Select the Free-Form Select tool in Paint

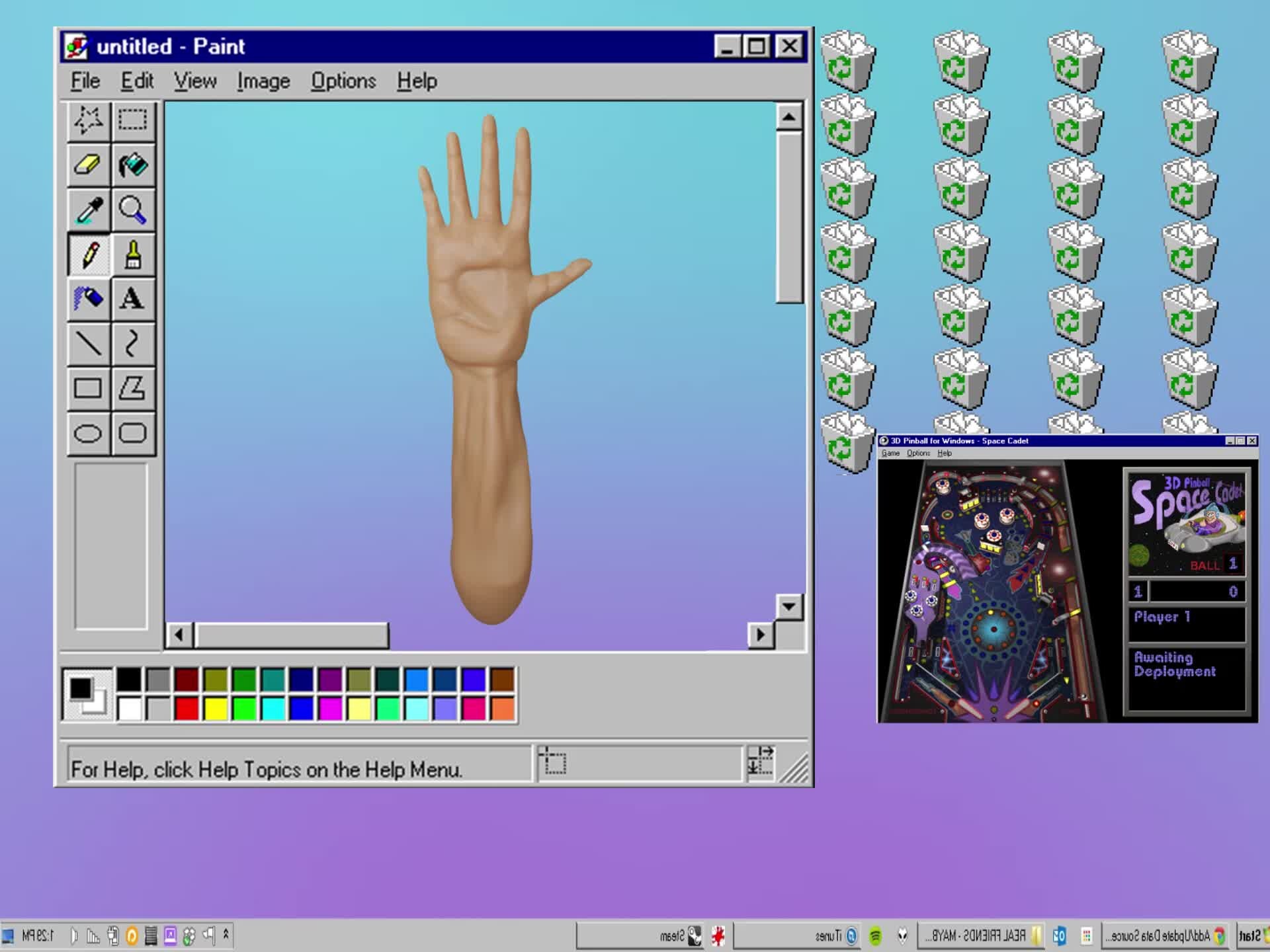[x=88, y=121]
